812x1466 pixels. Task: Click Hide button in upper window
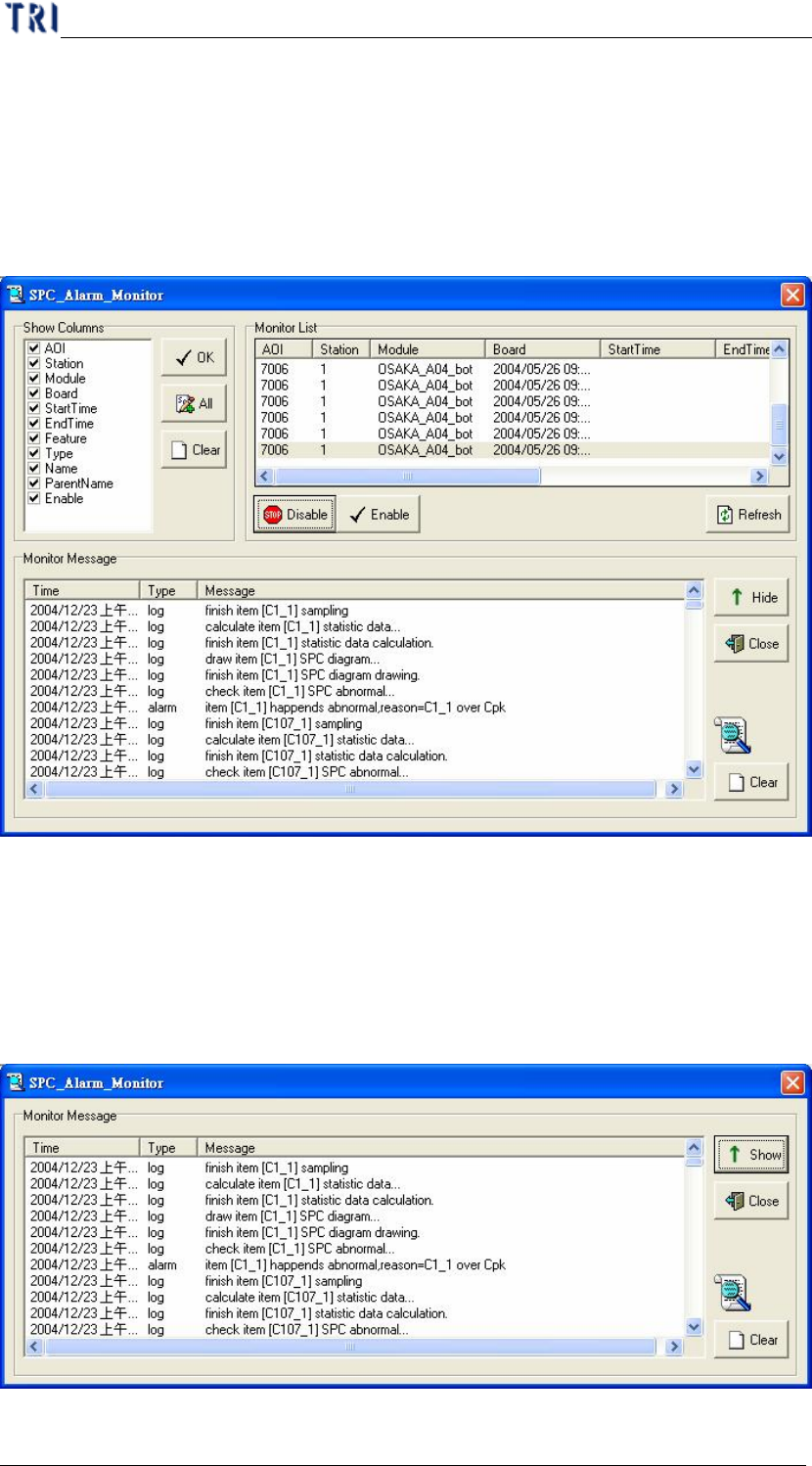pos(751,597)
